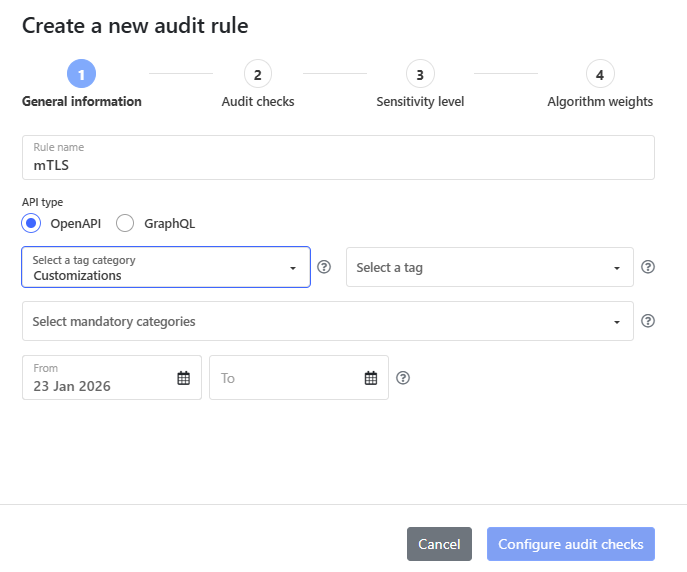Click Configure audit checks button
The width and height of the screenshot is (687, 572).
(570, 544)
